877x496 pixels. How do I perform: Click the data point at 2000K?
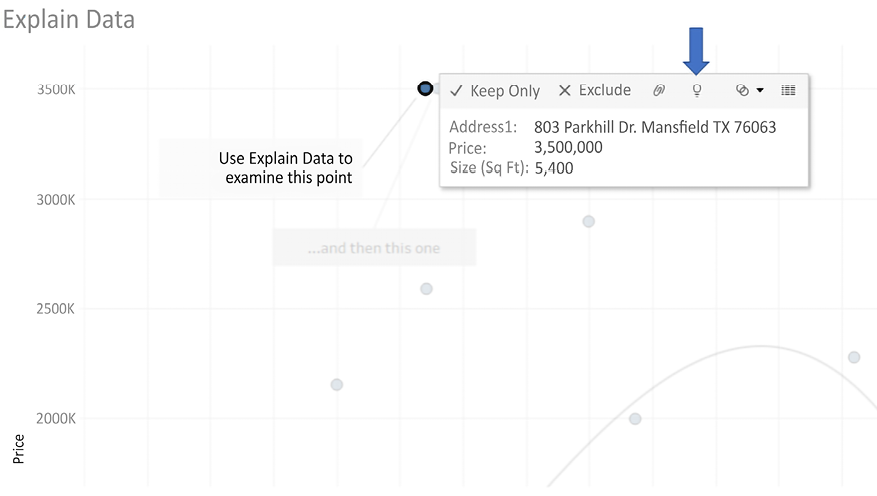(635, 419)
